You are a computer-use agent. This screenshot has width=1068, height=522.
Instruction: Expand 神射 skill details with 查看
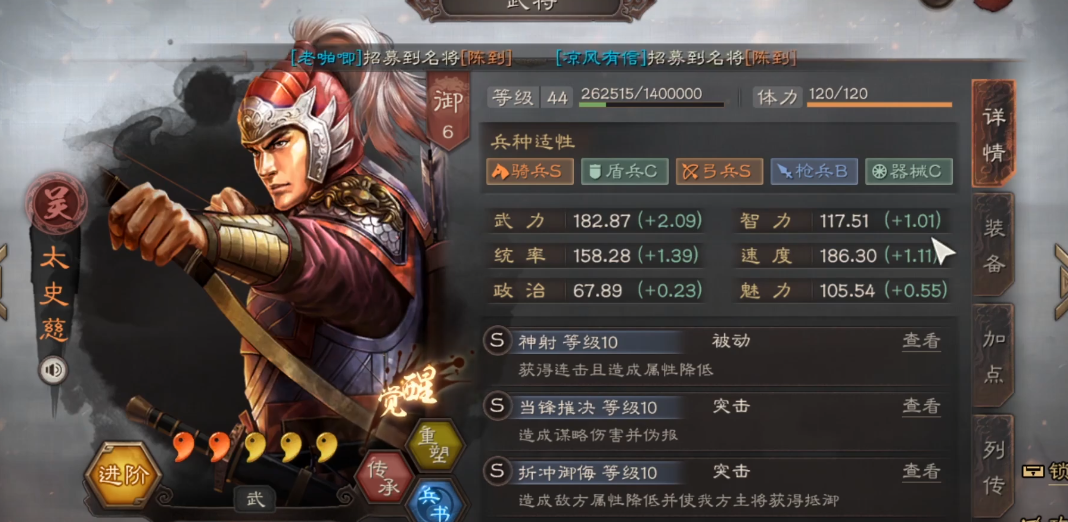[921, 341]
